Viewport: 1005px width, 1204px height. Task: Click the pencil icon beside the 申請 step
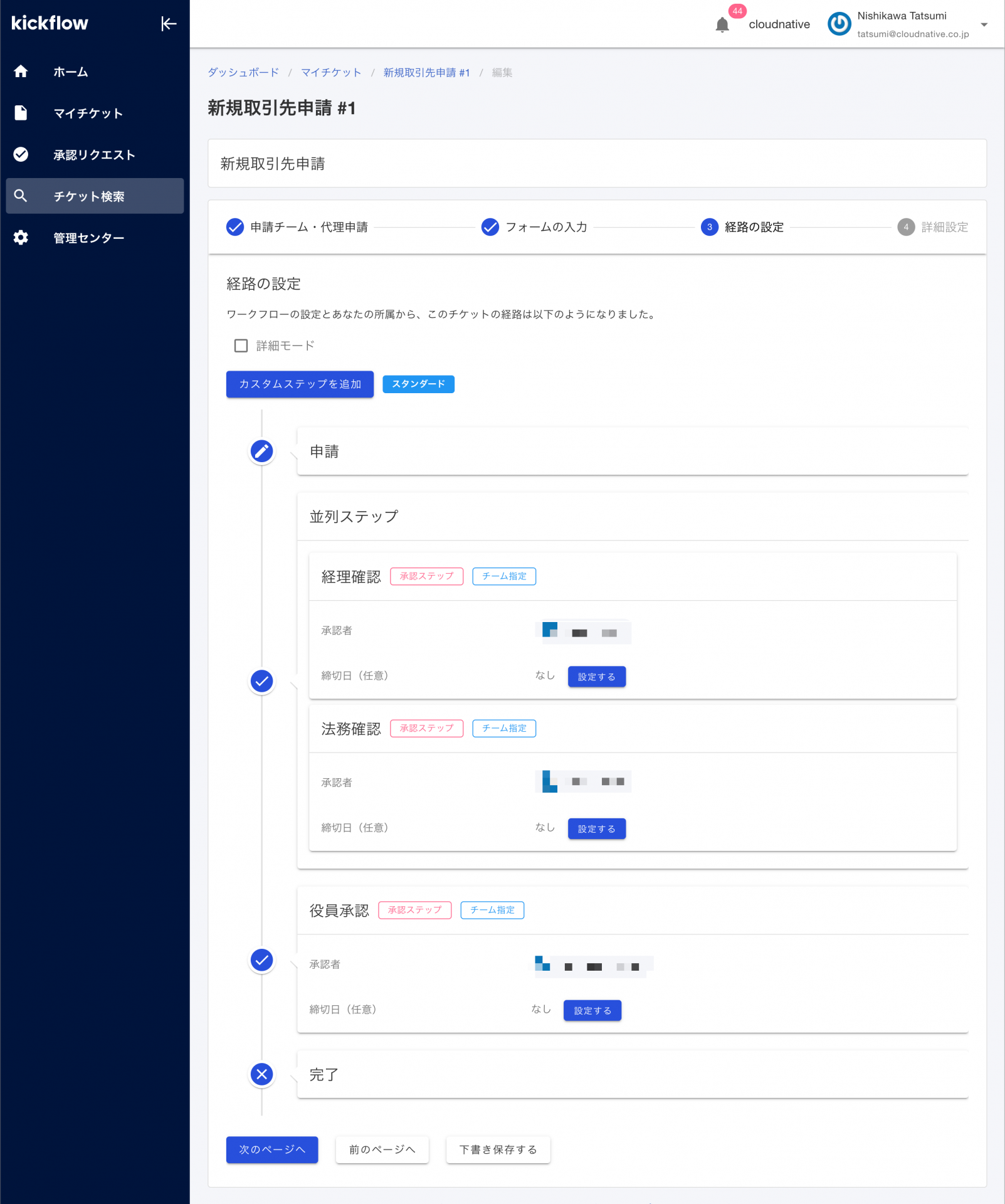(x=261, y=451)
